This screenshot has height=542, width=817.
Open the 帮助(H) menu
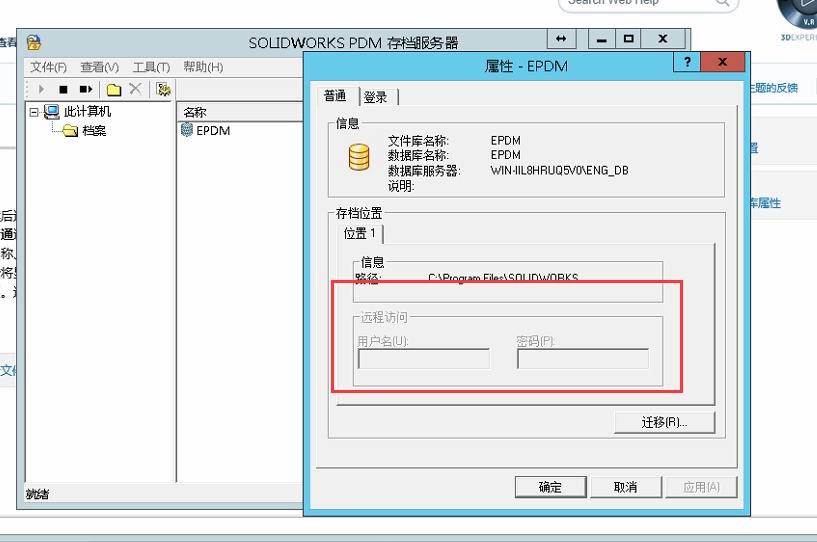(x=203, y=67)
